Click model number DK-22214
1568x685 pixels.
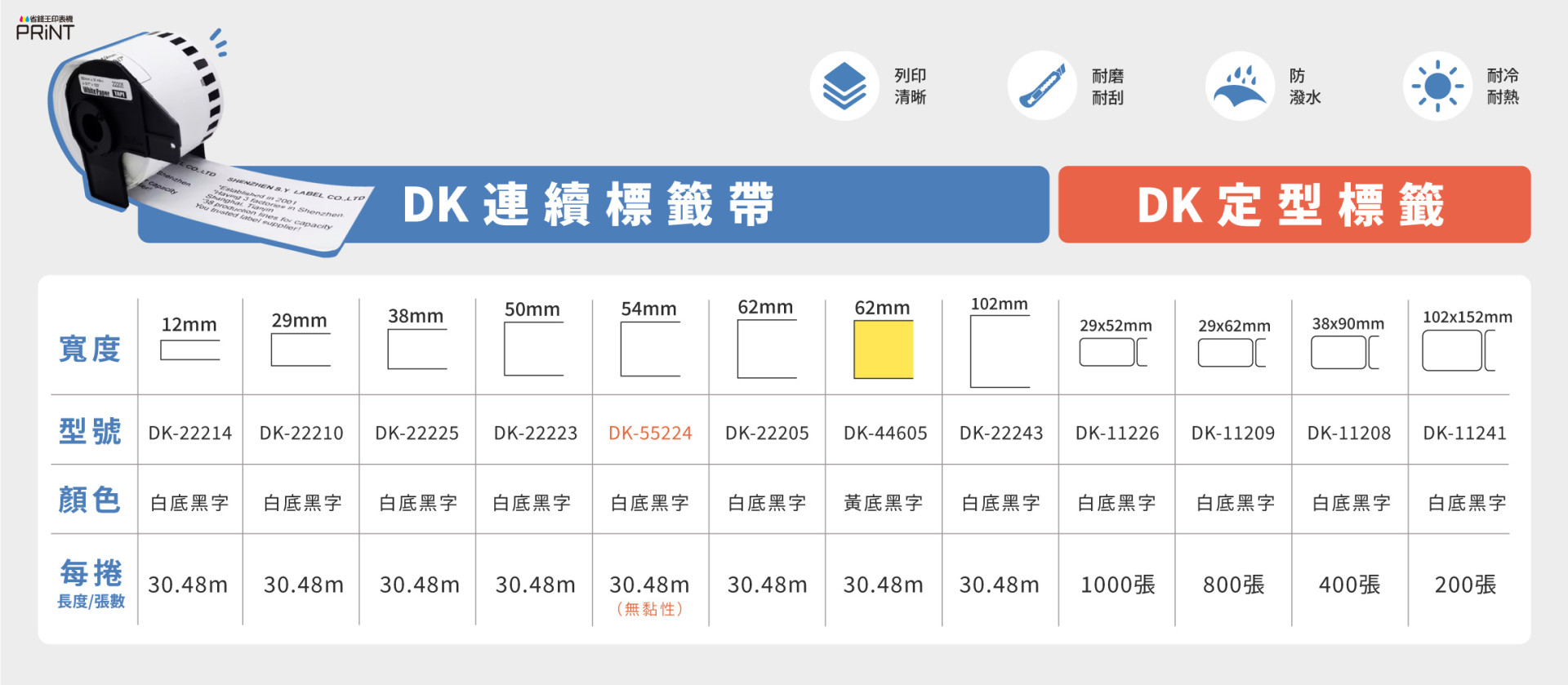coord(190,433)
